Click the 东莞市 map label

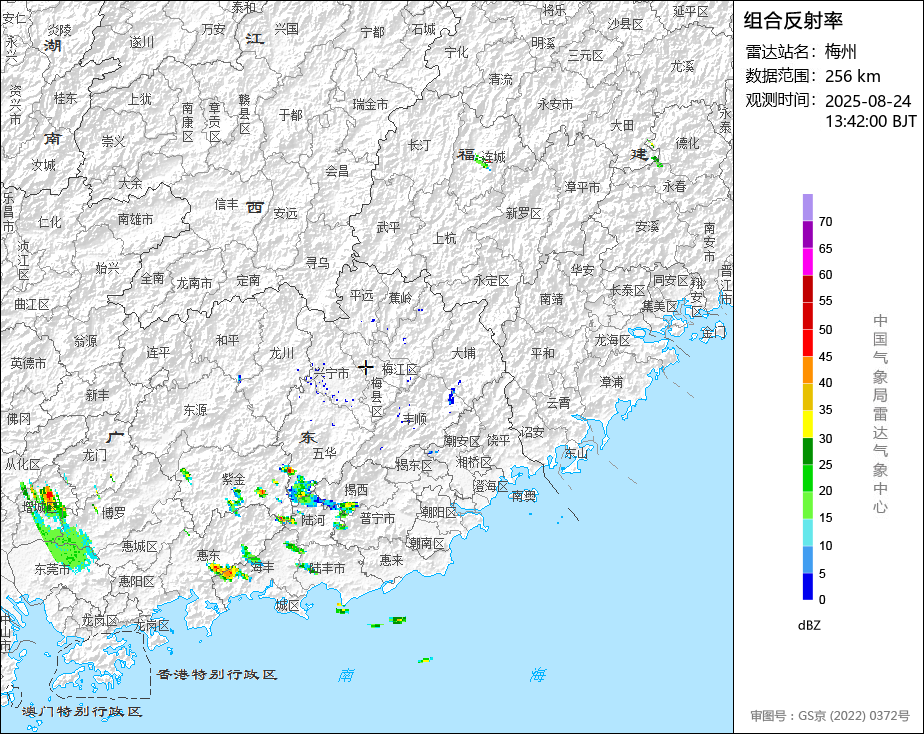pyautogui.click(x=52, y=569)
